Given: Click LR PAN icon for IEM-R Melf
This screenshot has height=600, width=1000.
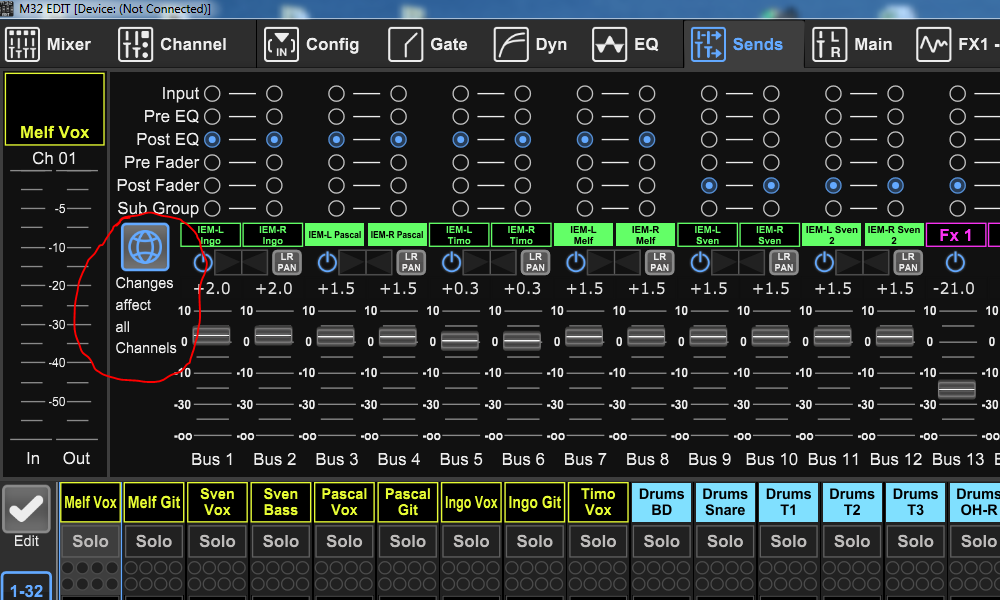Looking at the screenshot, I should 659,262.
